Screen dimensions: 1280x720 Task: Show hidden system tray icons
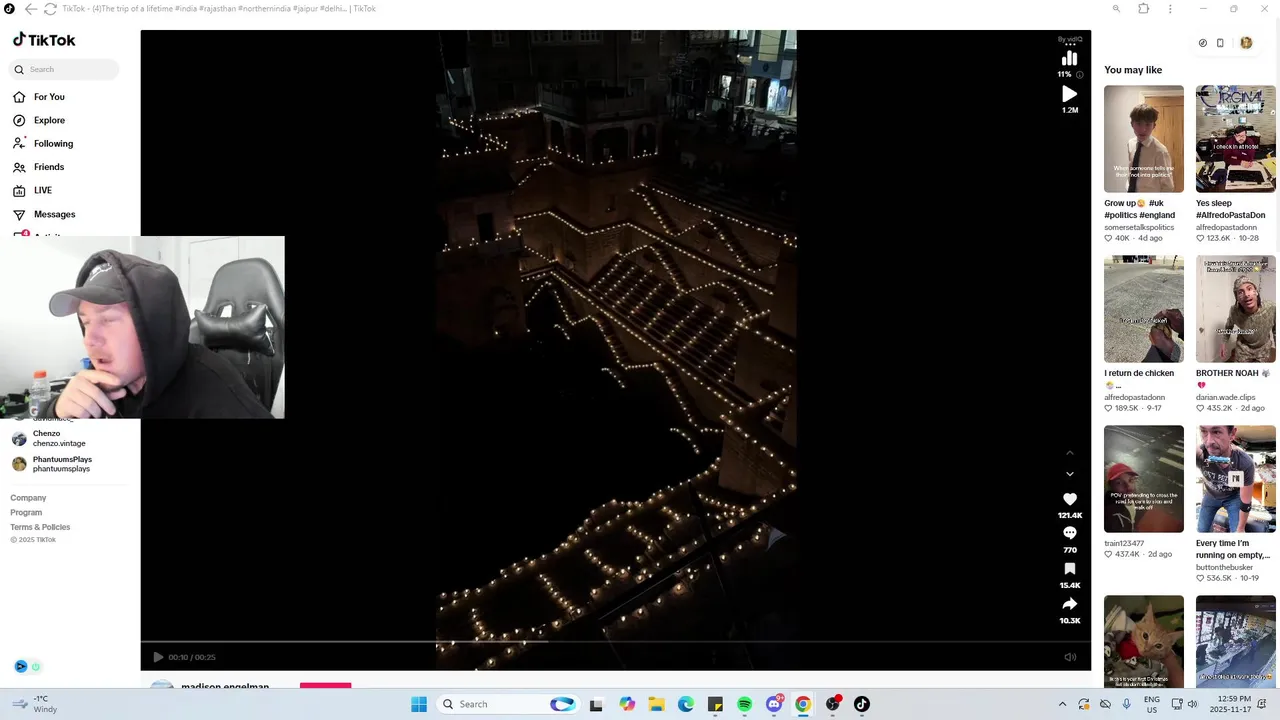coord(1062,704)
